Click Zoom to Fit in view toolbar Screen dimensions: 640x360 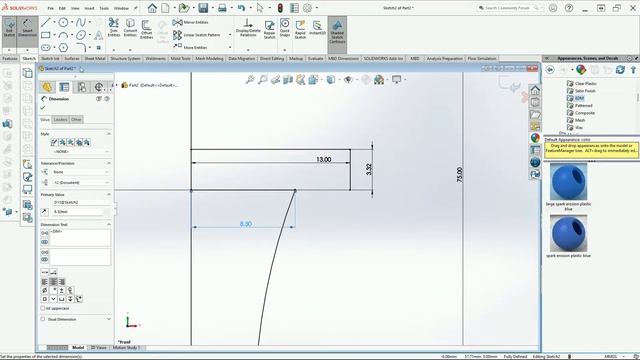click(x=250, y=80)
